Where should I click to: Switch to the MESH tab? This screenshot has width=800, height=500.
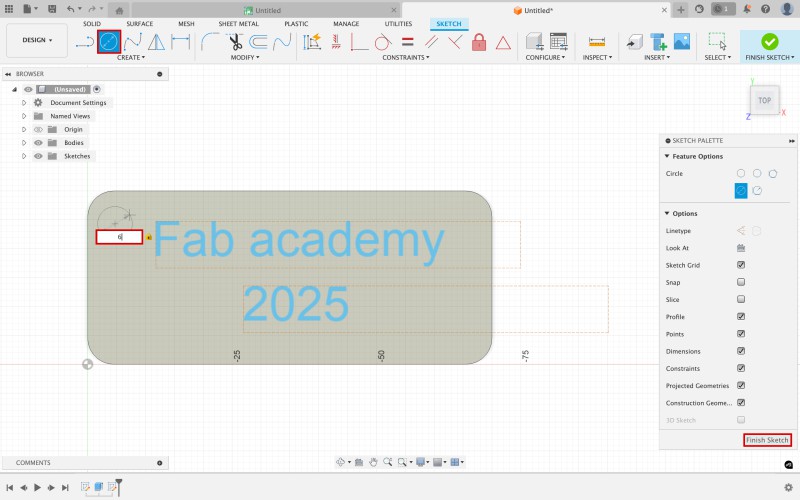pos(186,23)
